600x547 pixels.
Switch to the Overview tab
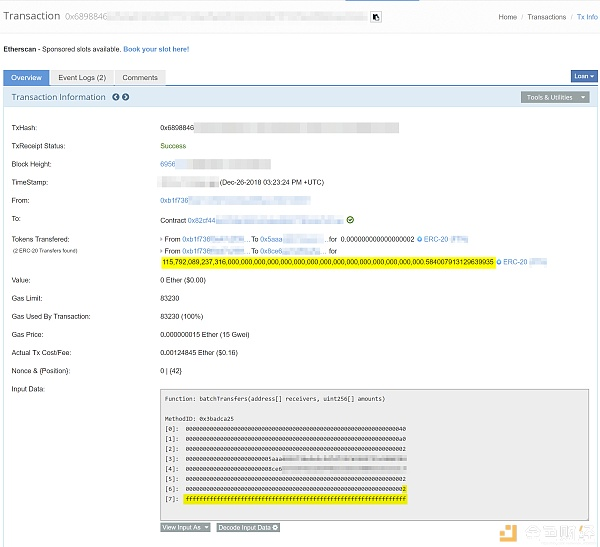coord(26,78)
